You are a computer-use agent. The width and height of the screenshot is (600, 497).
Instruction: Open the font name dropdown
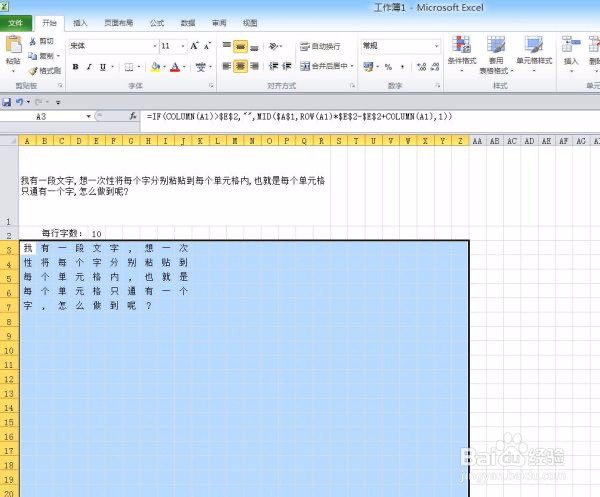[x=155, y=46]
